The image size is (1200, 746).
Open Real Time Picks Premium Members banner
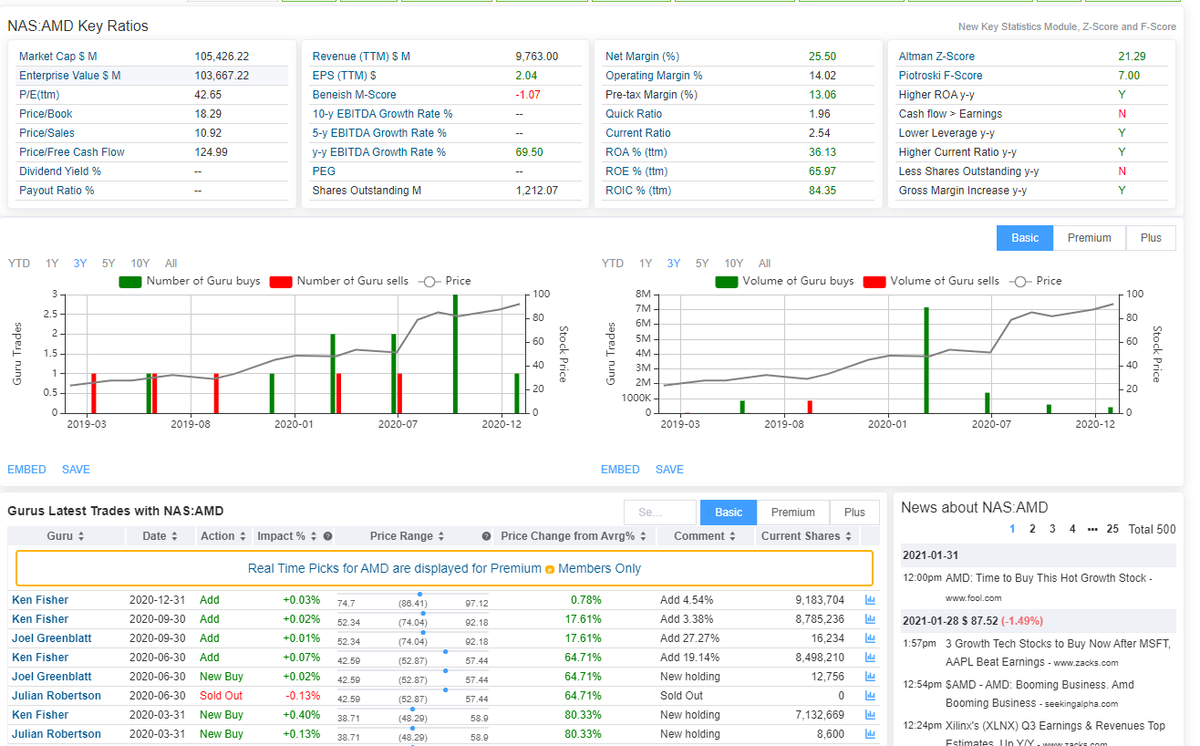click(444, 568)
